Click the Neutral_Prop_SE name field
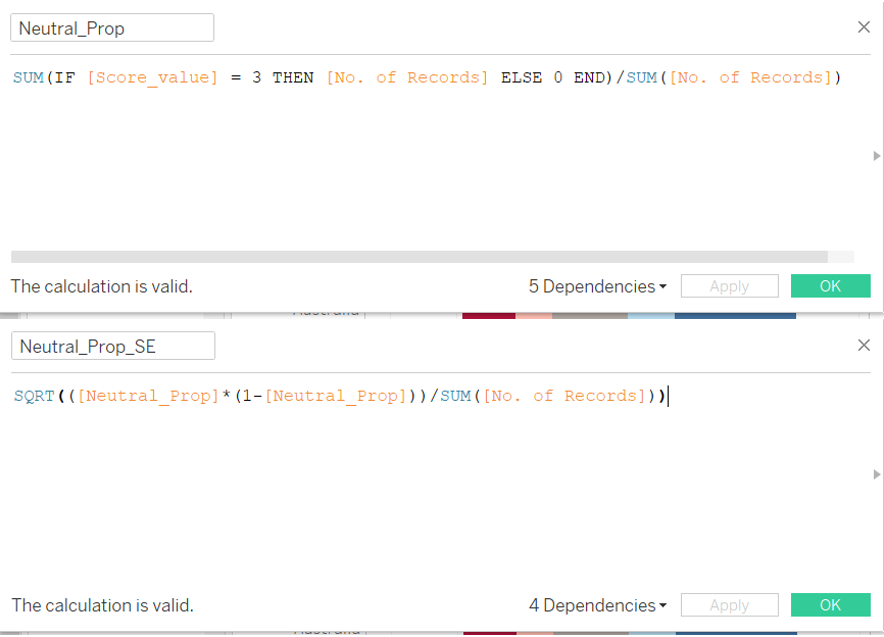Viewport: 884px width, 637px height. pyautogui.click(x=113, y=346)
